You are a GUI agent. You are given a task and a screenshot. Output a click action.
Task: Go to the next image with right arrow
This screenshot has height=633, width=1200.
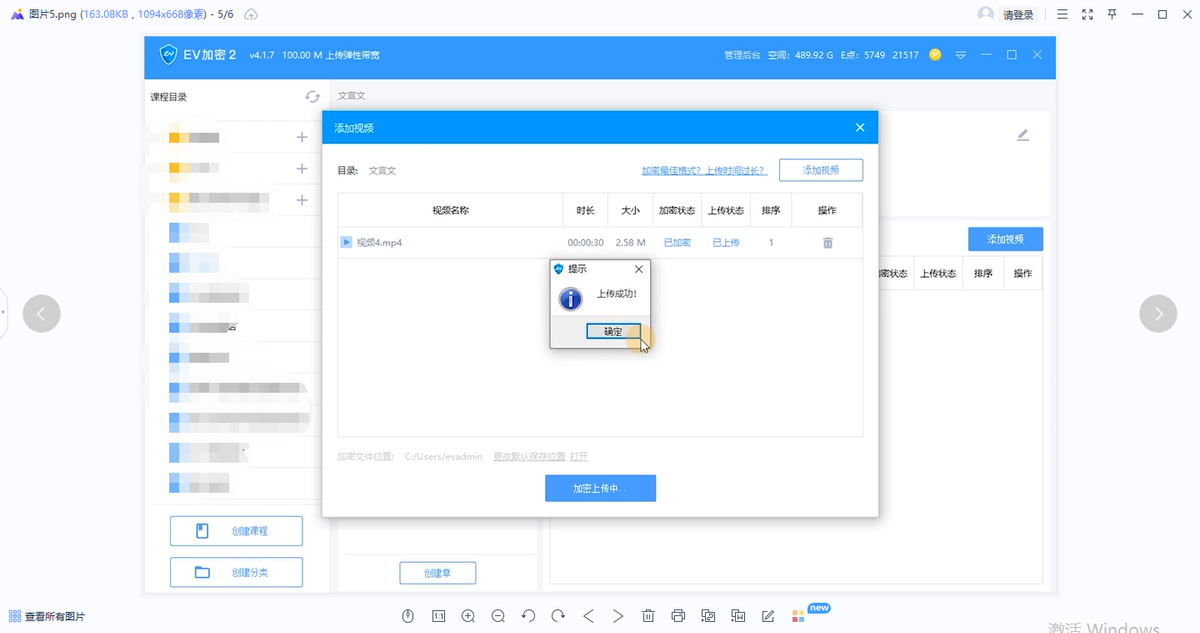coord(1158,314)
